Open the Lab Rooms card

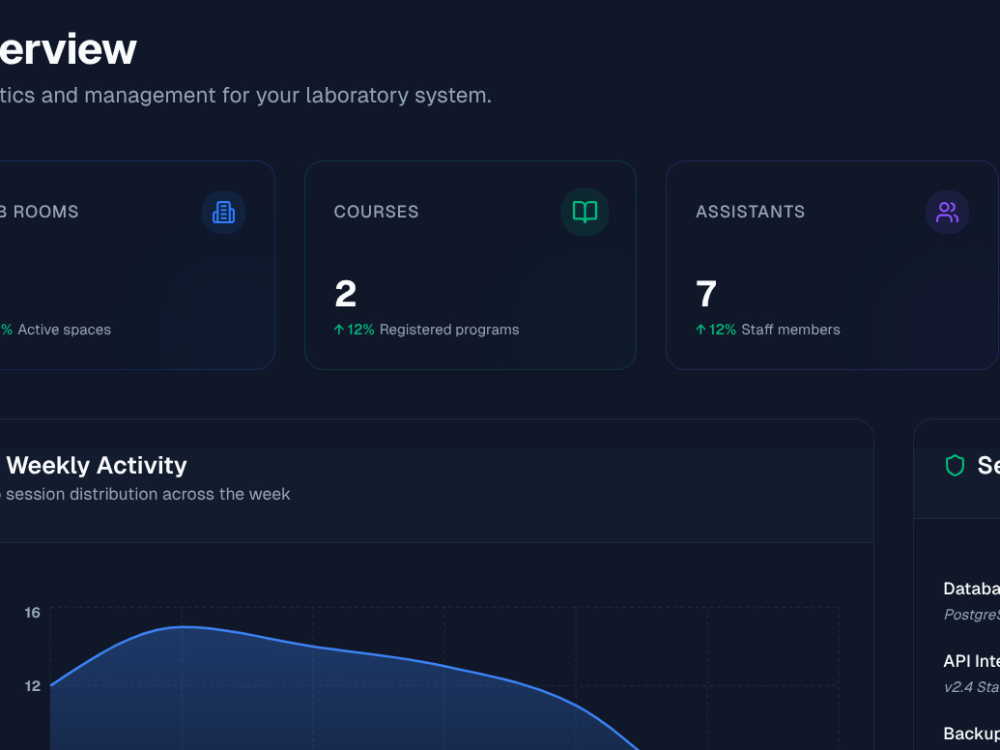click(x=137, y=265)
